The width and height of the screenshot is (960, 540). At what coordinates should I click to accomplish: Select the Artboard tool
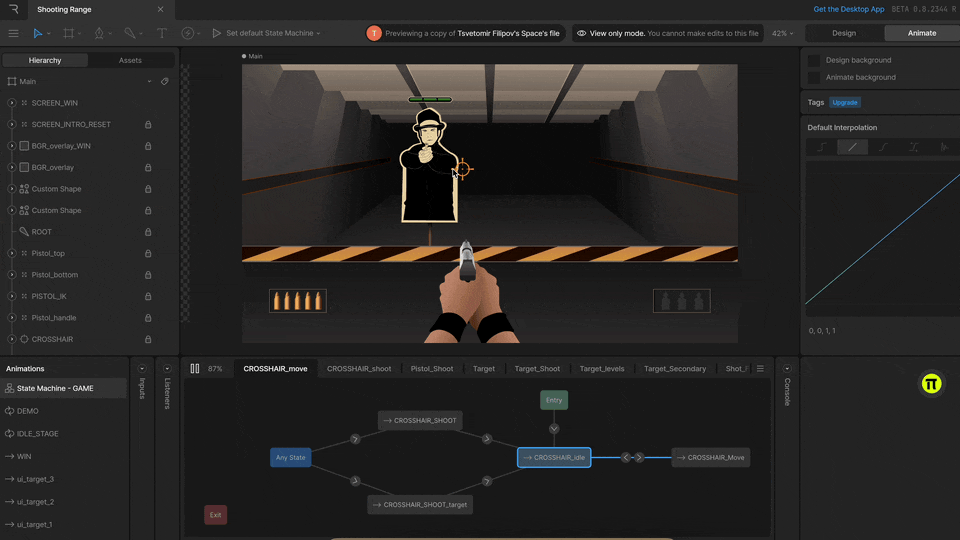68,33
